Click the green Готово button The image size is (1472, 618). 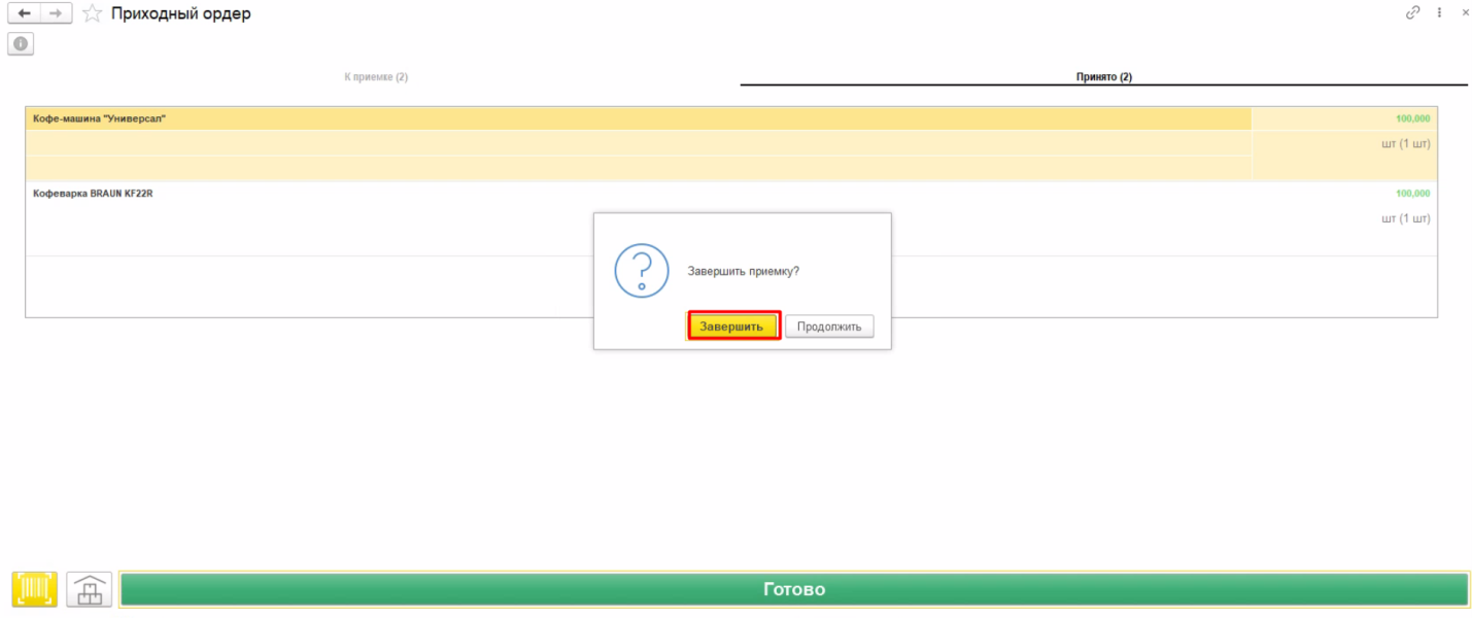pos(794,589)
